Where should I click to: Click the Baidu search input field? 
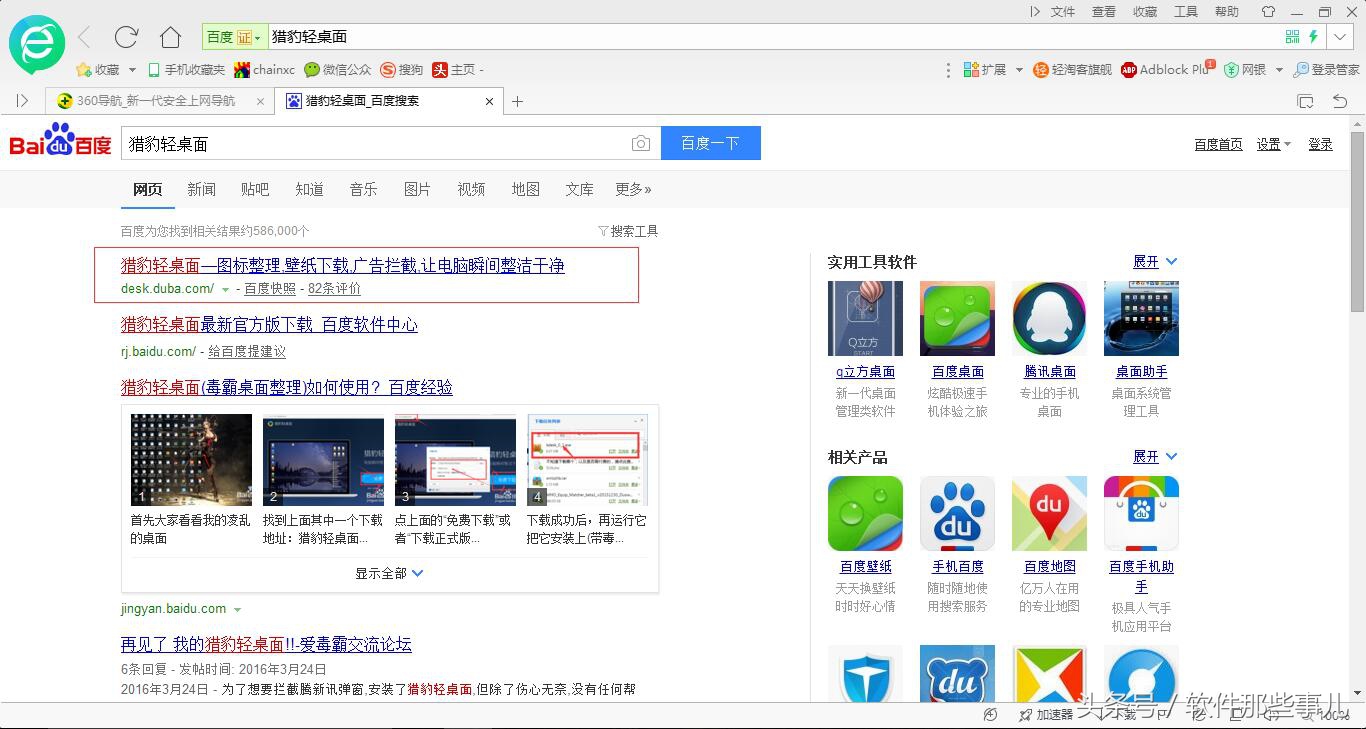pos(375,144)
